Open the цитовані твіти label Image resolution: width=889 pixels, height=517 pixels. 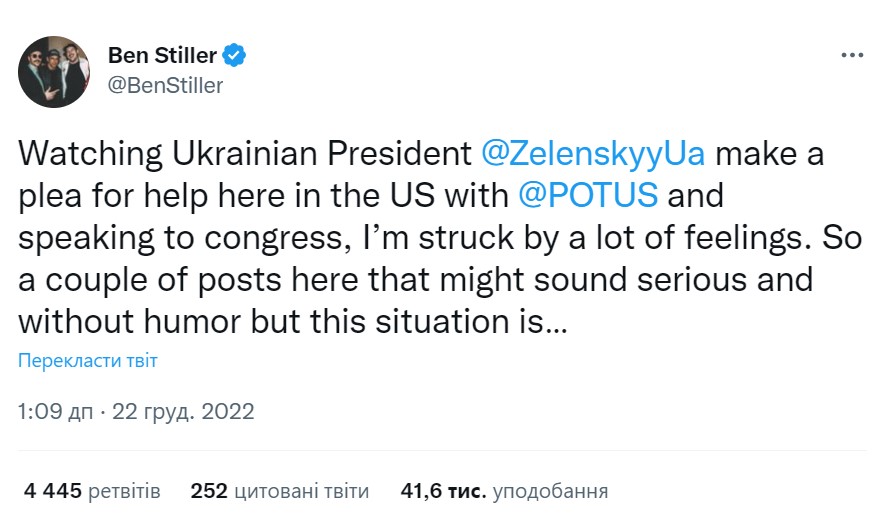pyautogui.click(x=301, y=491)
